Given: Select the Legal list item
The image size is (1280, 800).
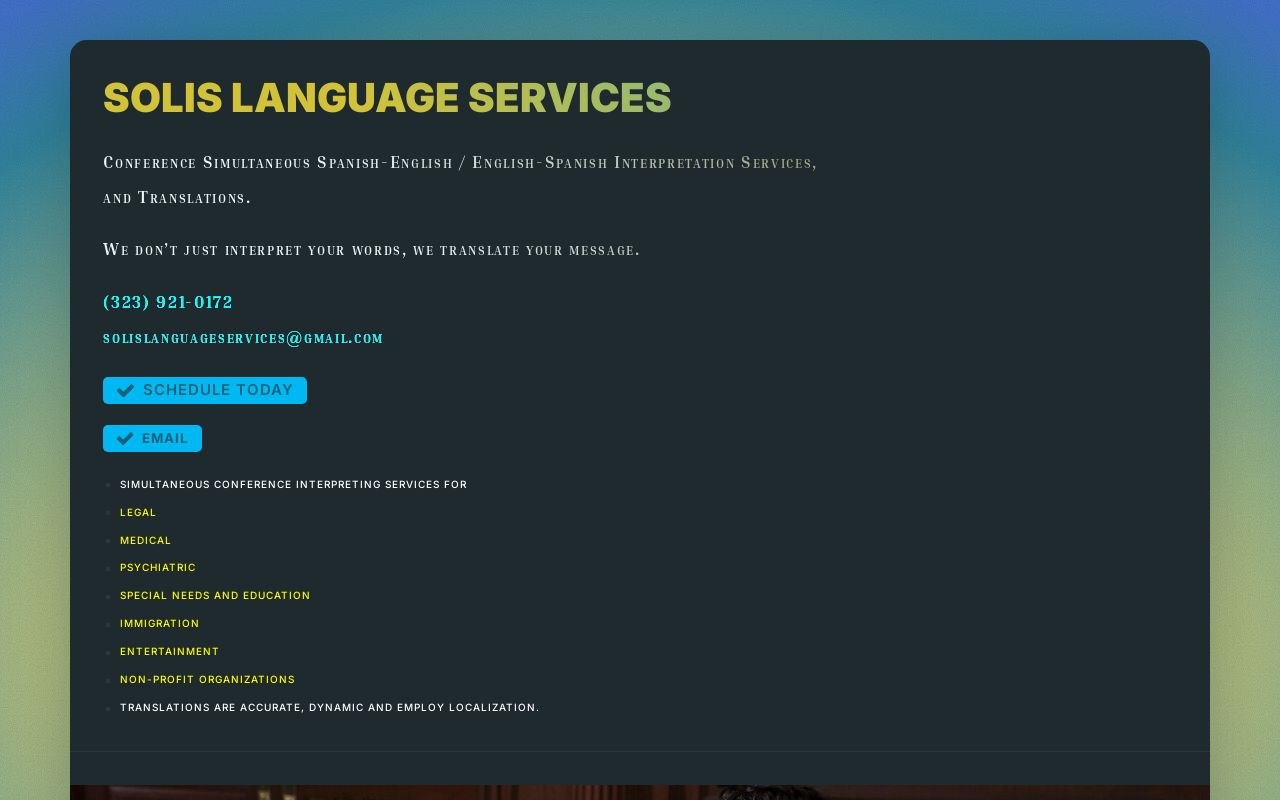Looking at the screenshot, I should coord(138,513).
